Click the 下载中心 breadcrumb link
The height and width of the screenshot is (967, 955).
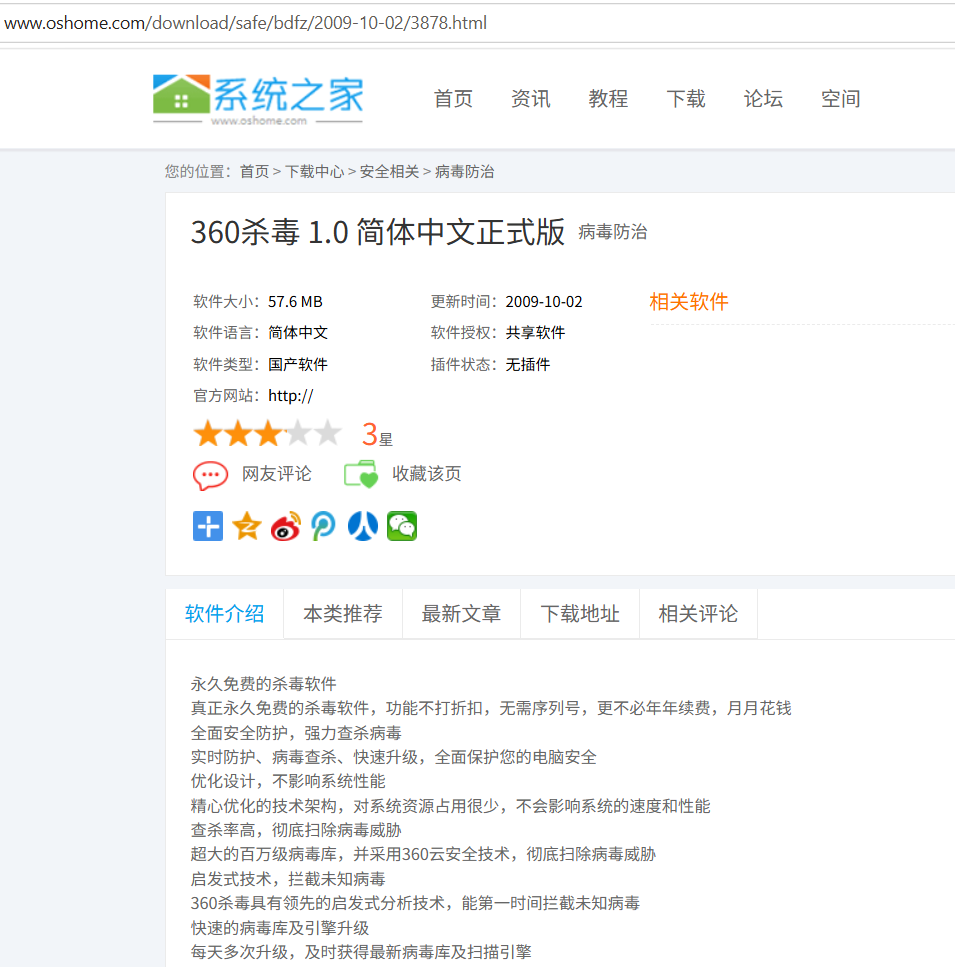pyautogui.click(x=314, y=171)
